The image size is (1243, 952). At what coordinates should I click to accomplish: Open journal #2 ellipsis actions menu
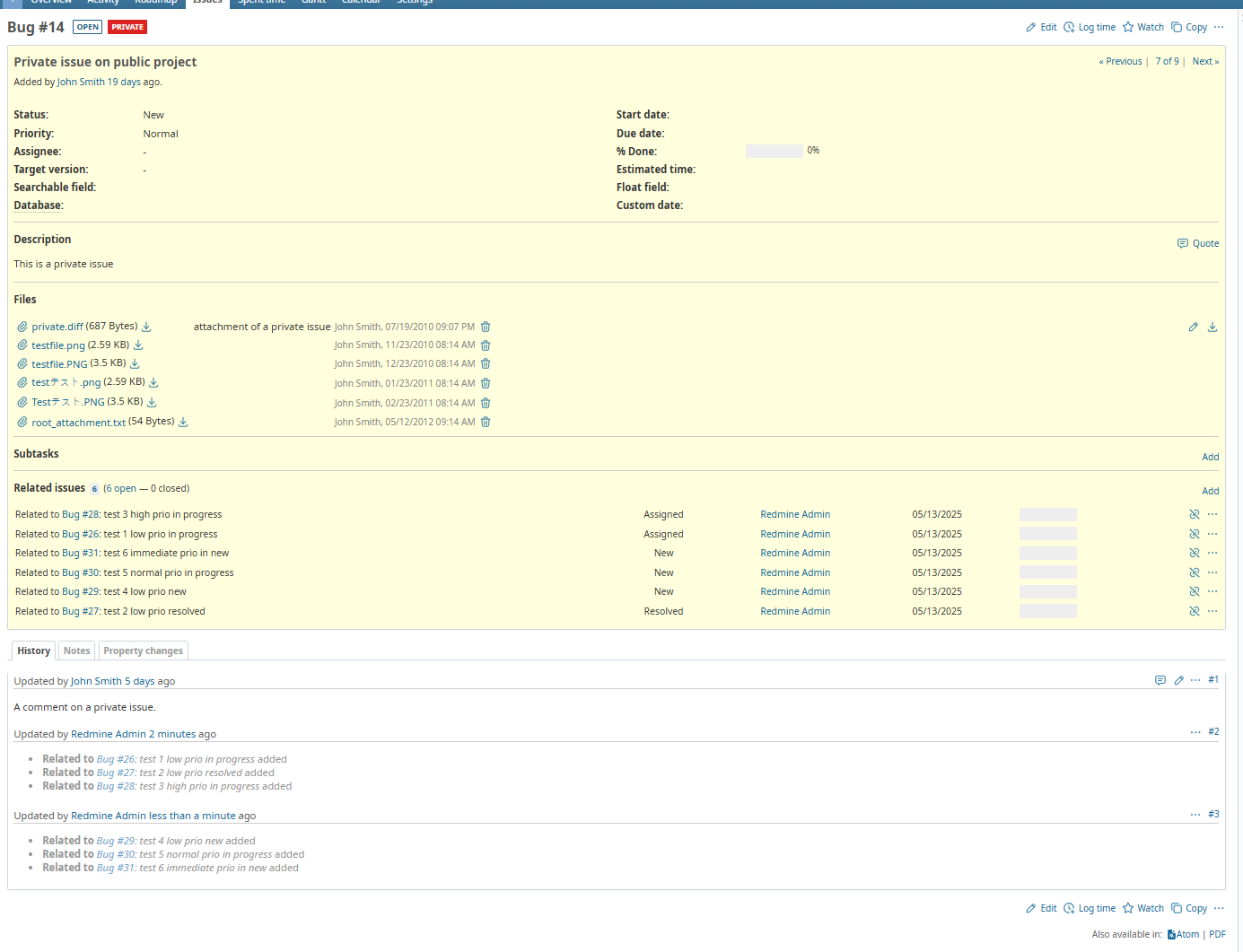pos(1195,732)
